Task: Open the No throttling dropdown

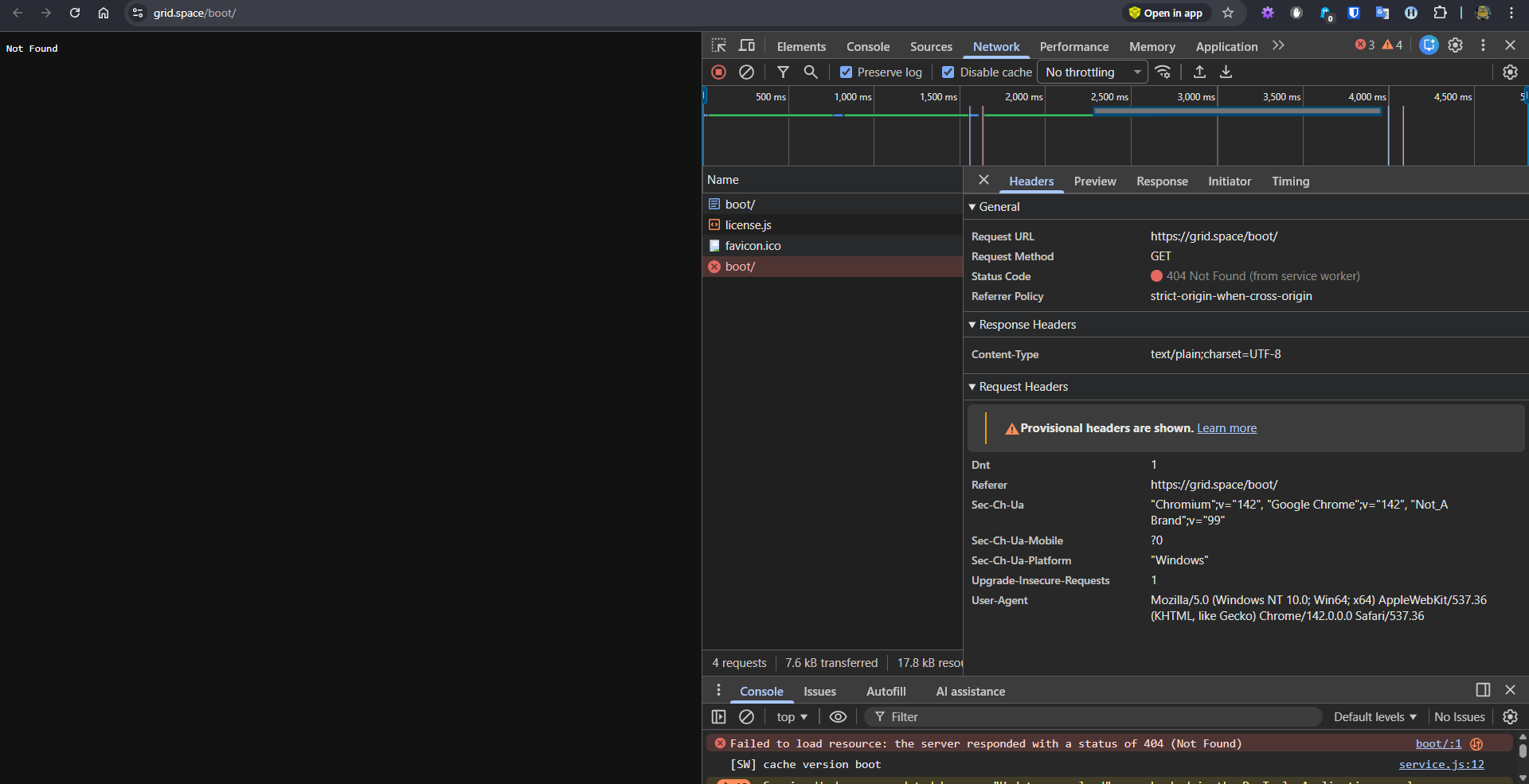Action: [1092, 72]
